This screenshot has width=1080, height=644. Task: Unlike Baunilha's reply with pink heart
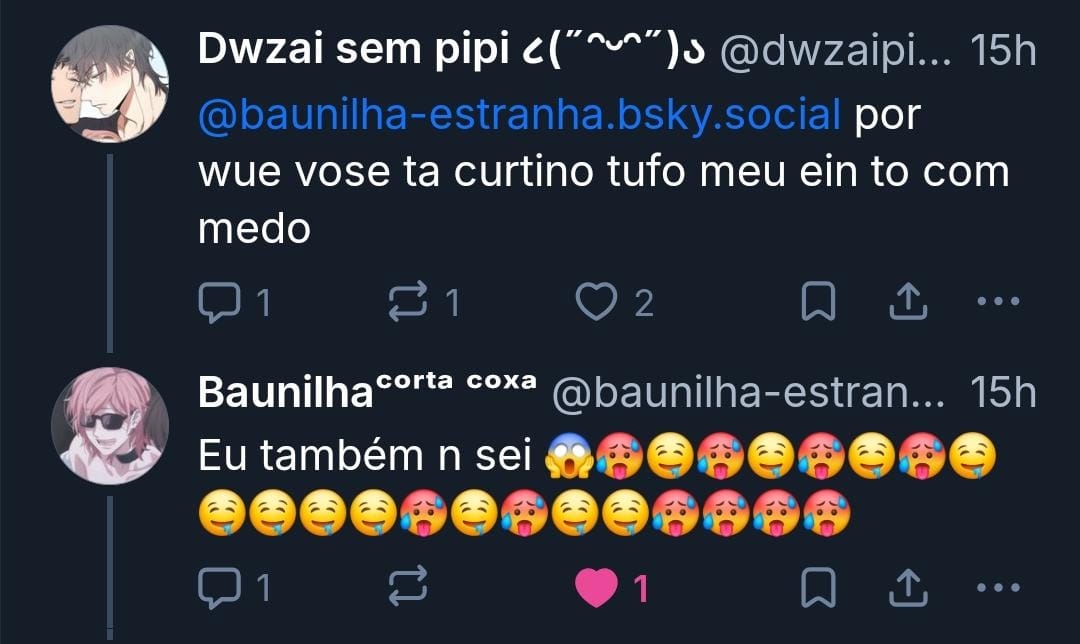612,588
